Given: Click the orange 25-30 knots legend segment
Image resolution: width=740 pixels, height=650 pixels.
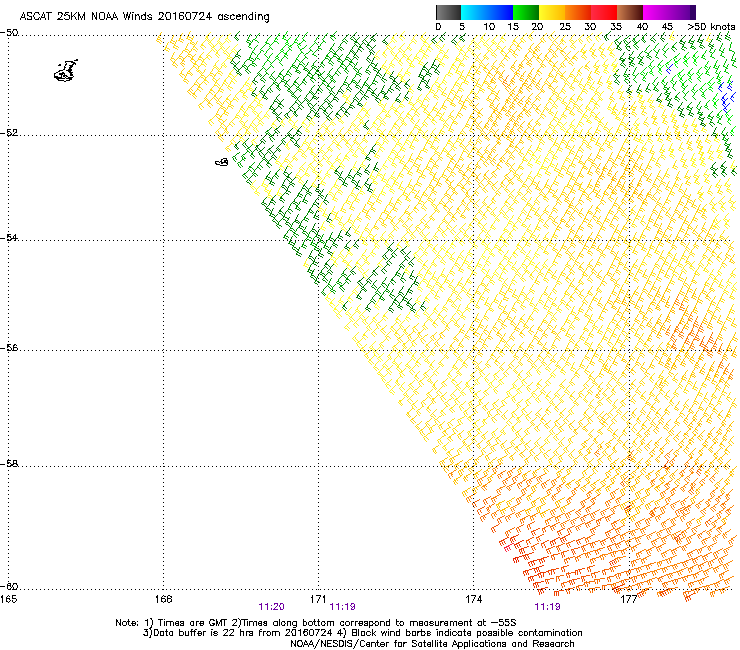Looking at the screenshot, I should click(578, 12).
